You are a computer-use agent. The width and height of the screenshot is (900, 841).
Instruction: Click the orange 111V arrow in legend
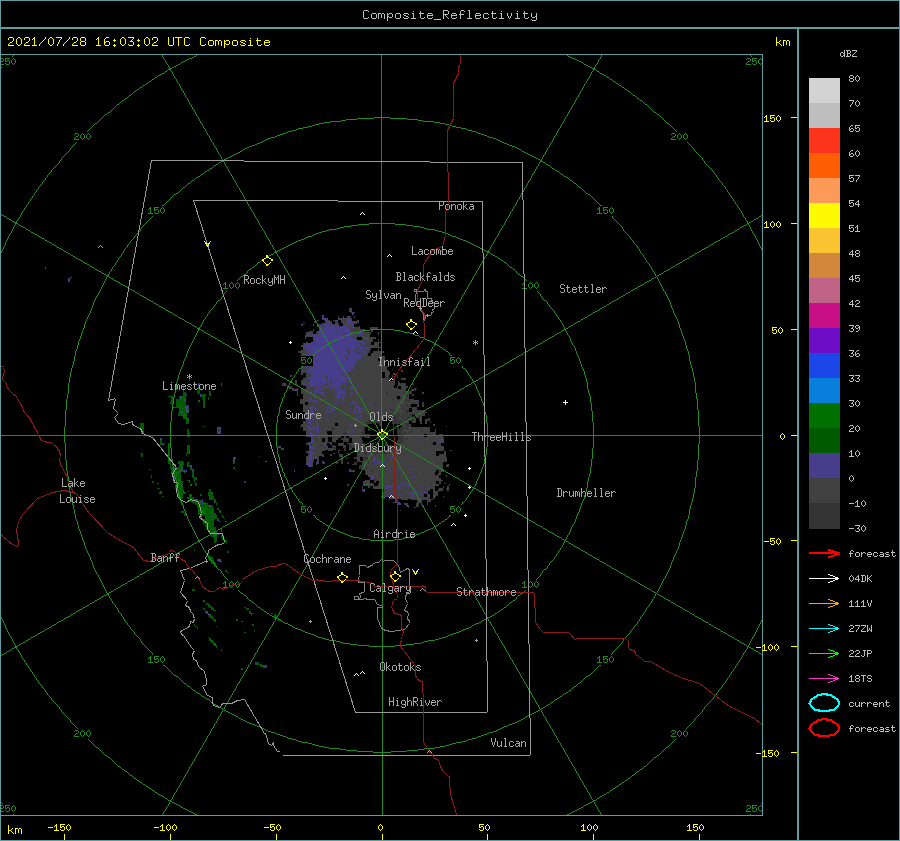click(824, 603)
